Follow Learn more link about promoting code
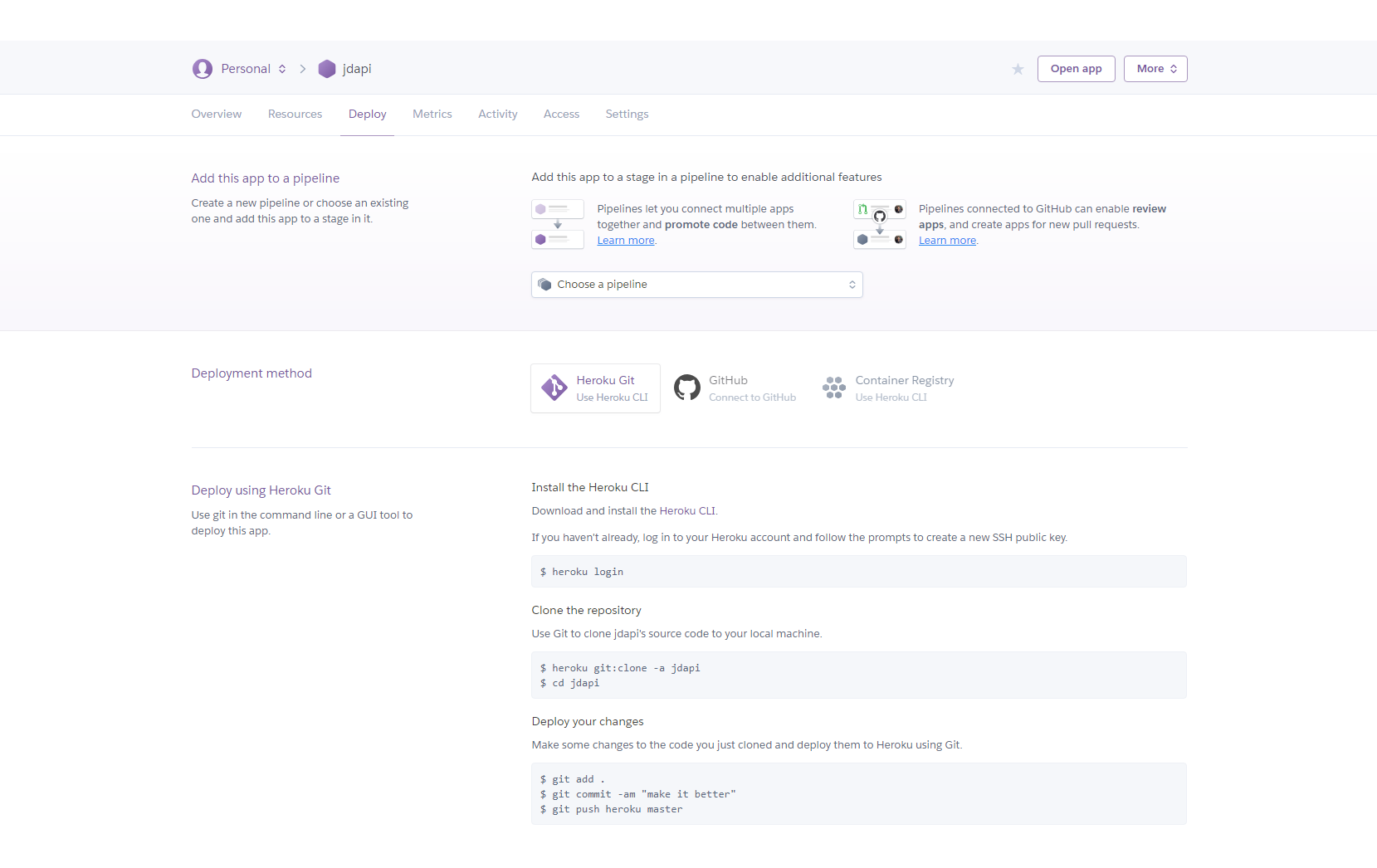Image resolution: width=1377 pixels, height=868 pixels. point(626,241)
